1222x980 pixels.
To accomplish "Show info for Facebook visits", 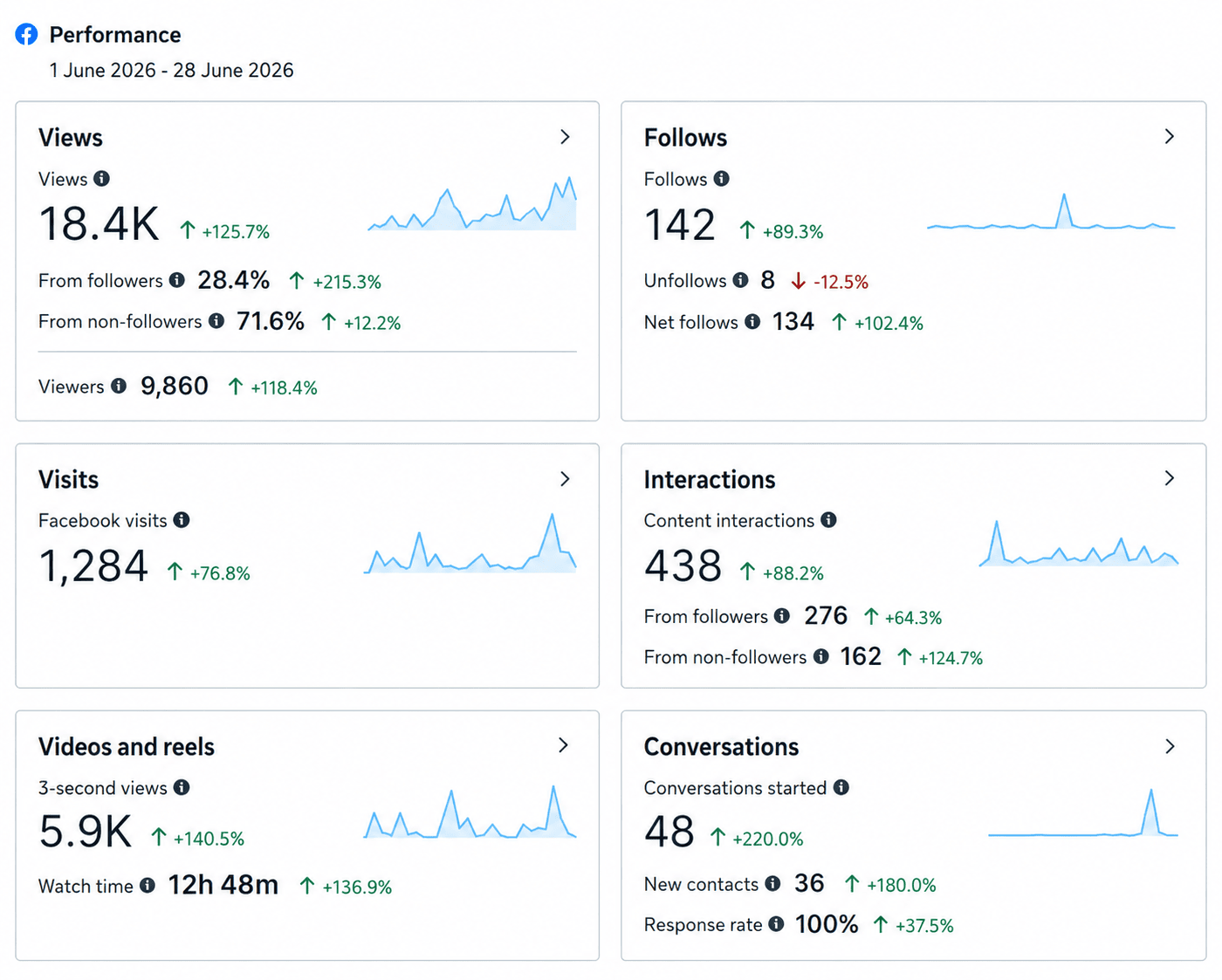I will 182,520.
